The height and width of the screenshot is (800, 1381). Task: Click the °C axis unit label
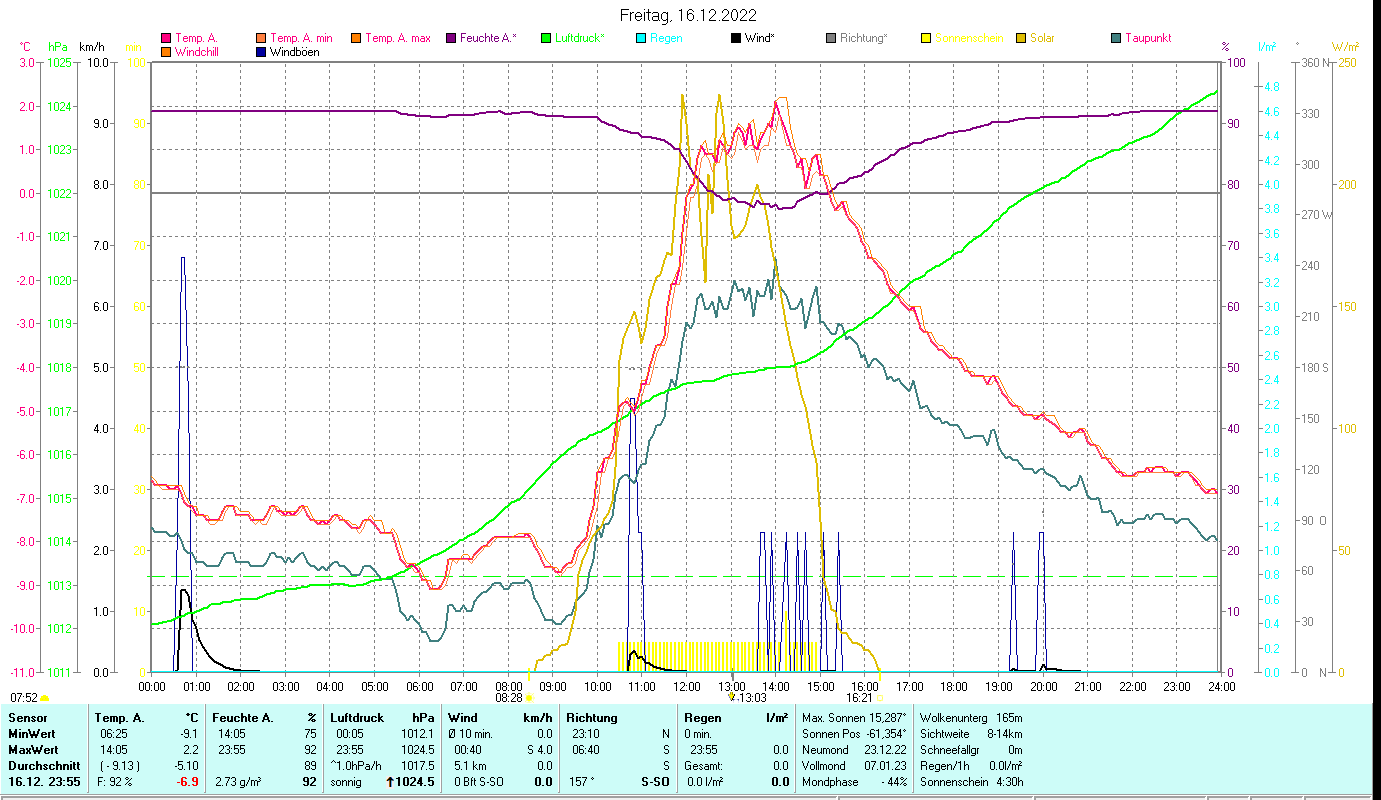(x=26, y=47)
